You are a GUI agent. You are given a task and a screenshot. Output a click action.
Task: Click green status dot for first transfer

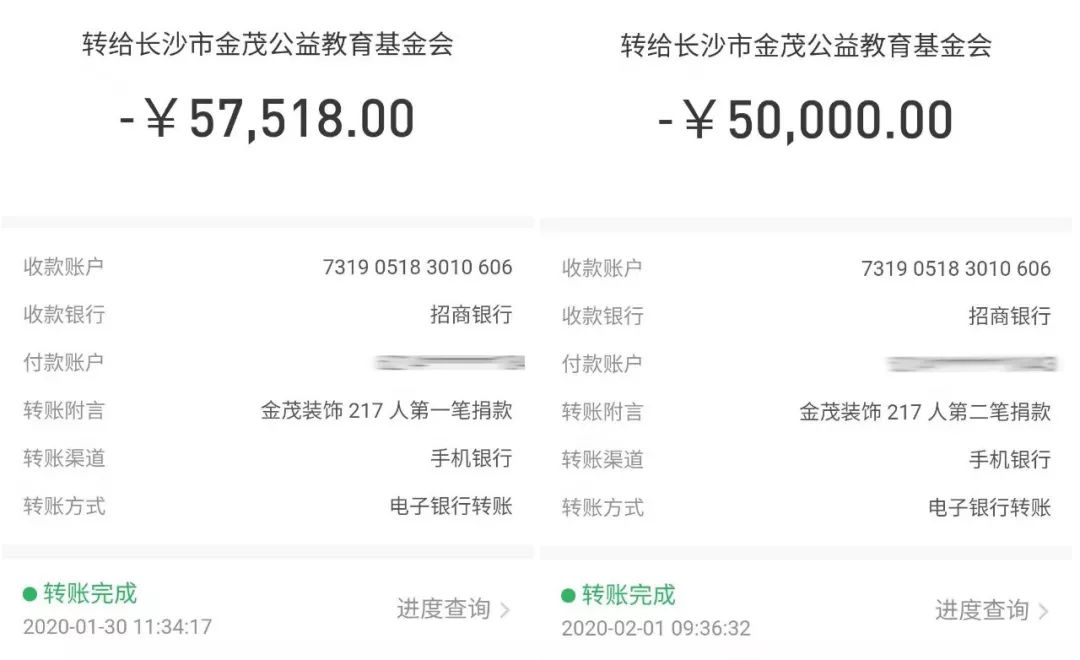click(x=30, y=594)
